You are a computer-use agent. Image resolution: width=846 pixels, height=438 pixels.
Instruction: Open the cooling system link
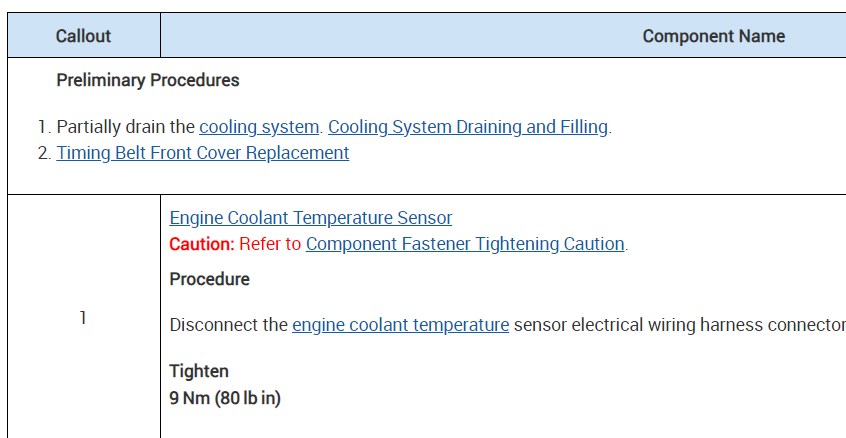coord(259,127)
